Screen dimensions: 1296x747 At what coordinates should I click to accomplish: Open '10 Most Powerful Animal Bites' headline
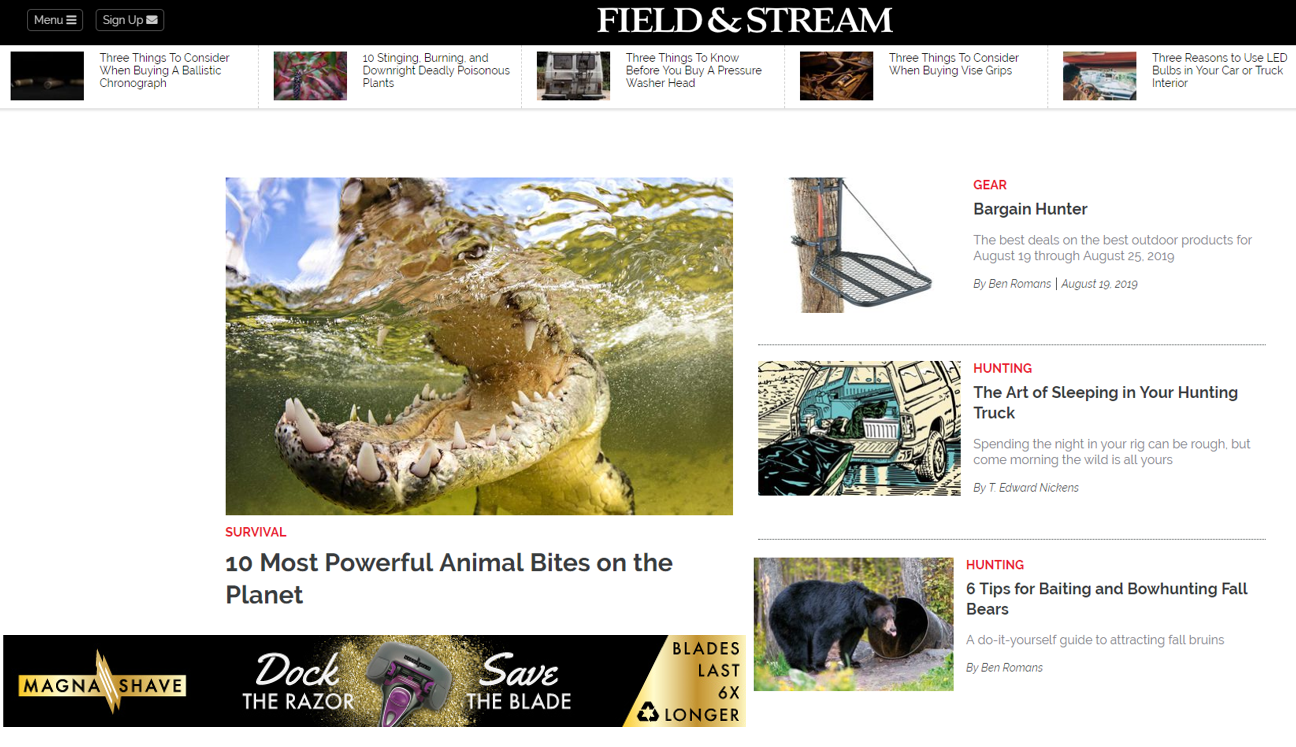pos(449,578)
